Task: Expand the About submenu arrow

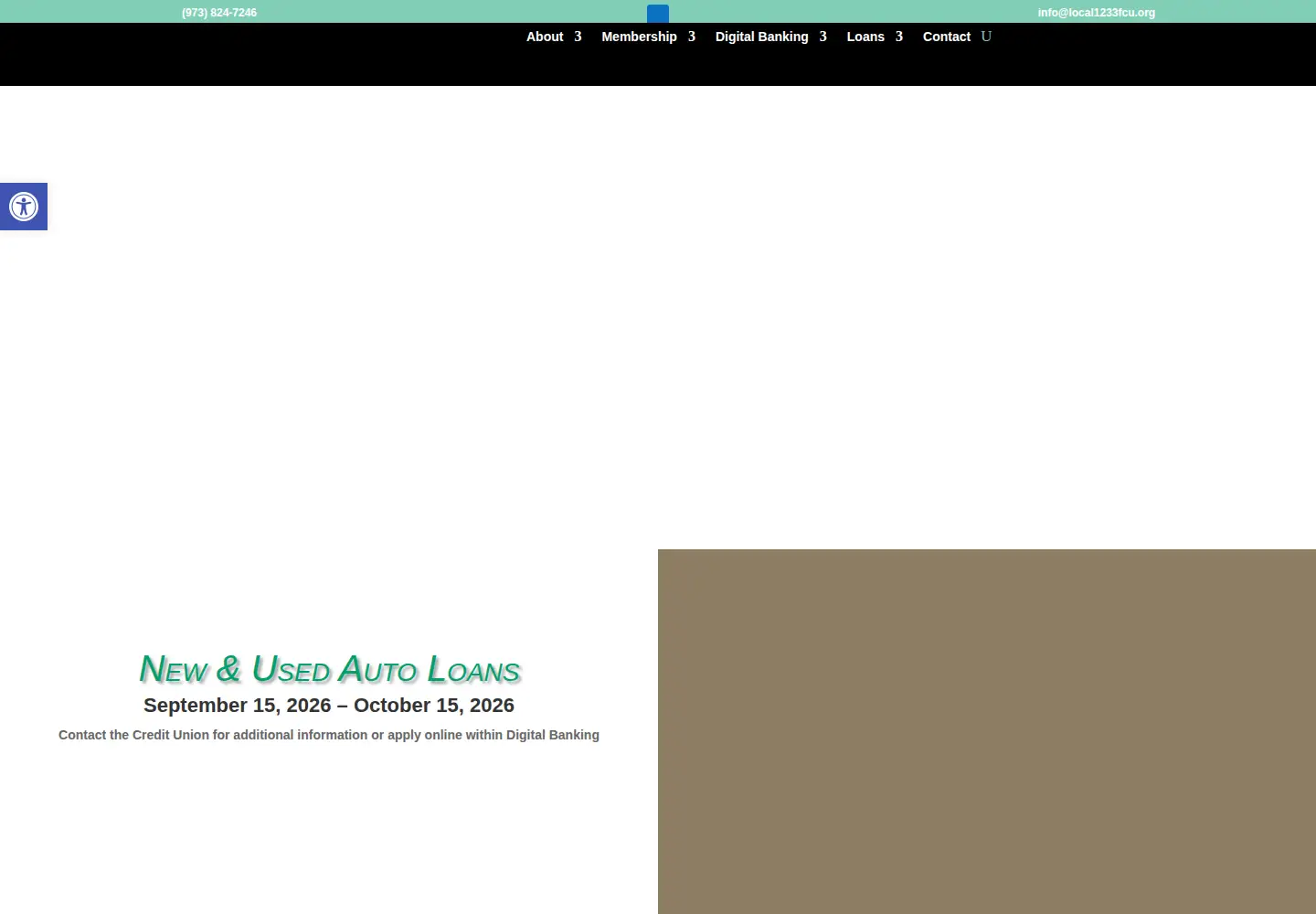Action: point(578,37)
